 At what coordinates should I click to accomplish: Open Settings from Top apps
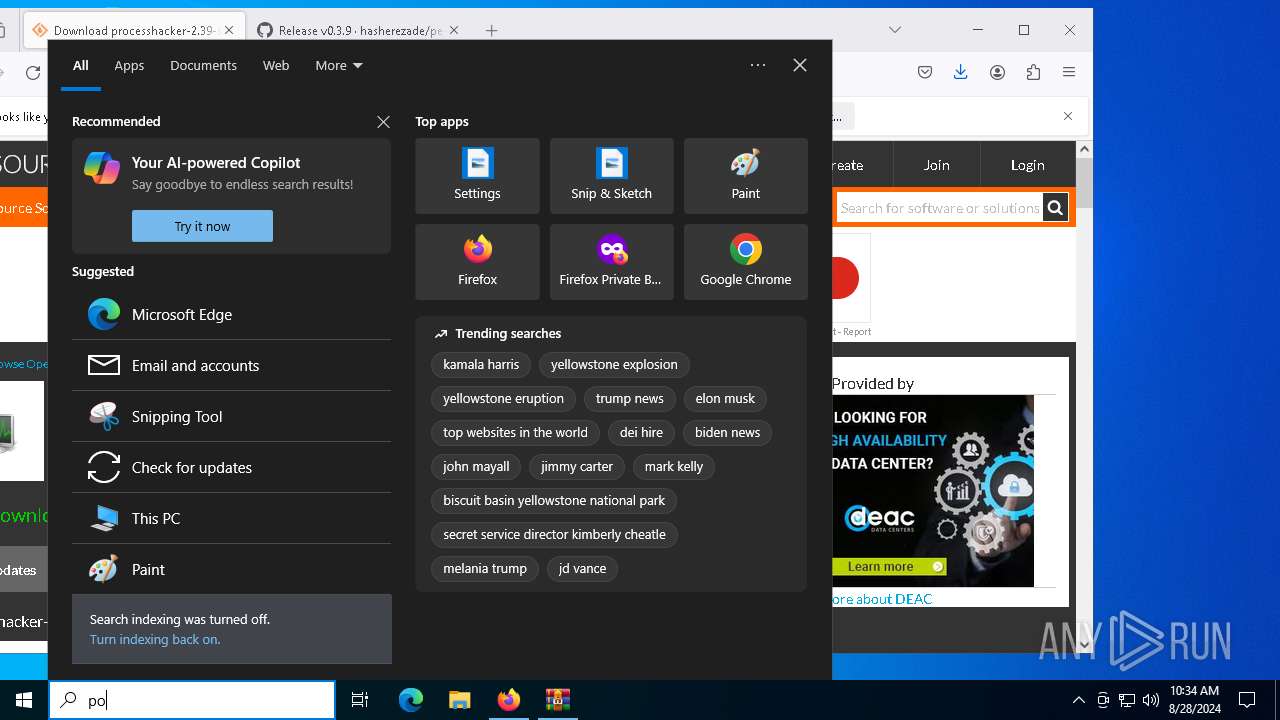pos(477,176)
